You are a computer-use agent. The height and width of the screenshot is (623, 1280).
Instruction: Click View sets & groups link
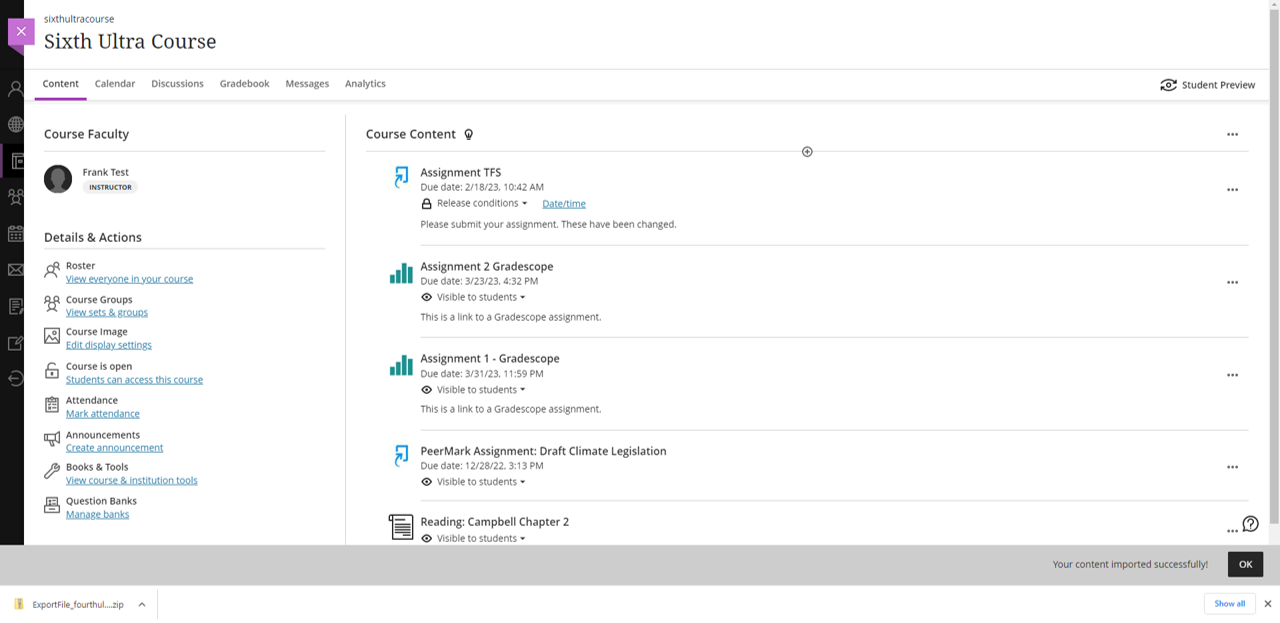click(x=107, y=312)
